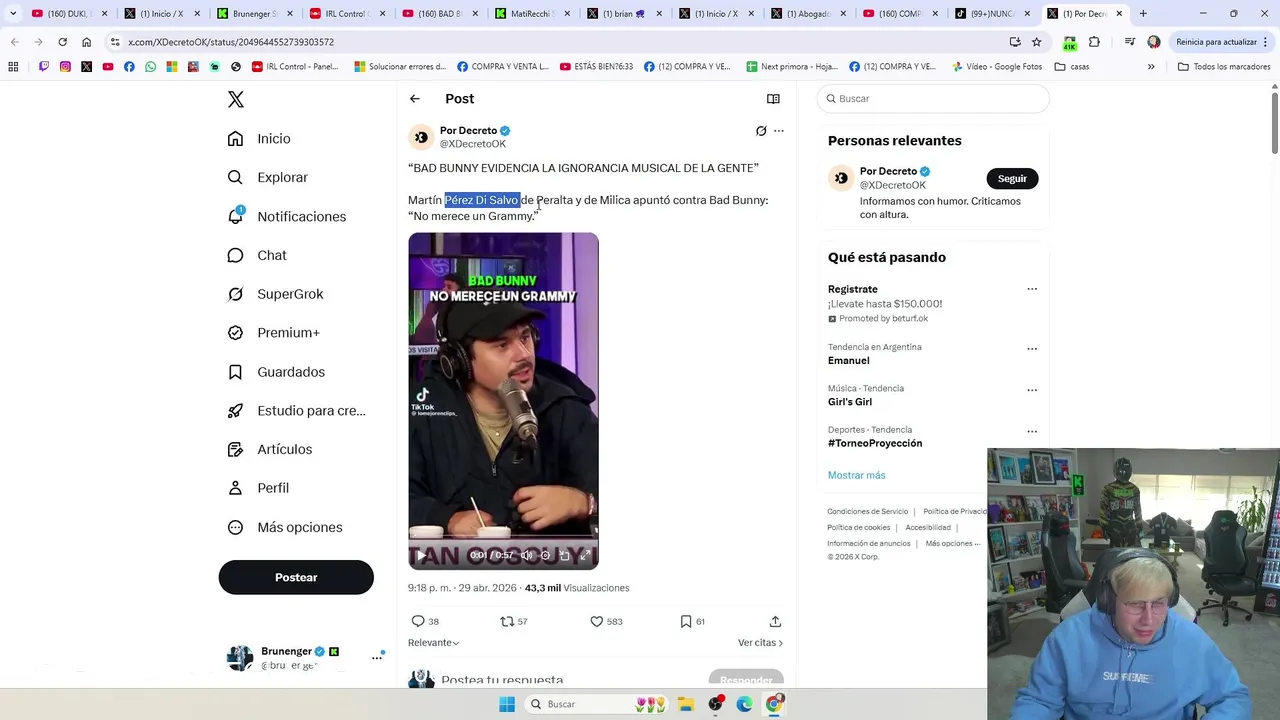Open Registrate promoted options menu

pyautogui.click(x=1032, y=289)
